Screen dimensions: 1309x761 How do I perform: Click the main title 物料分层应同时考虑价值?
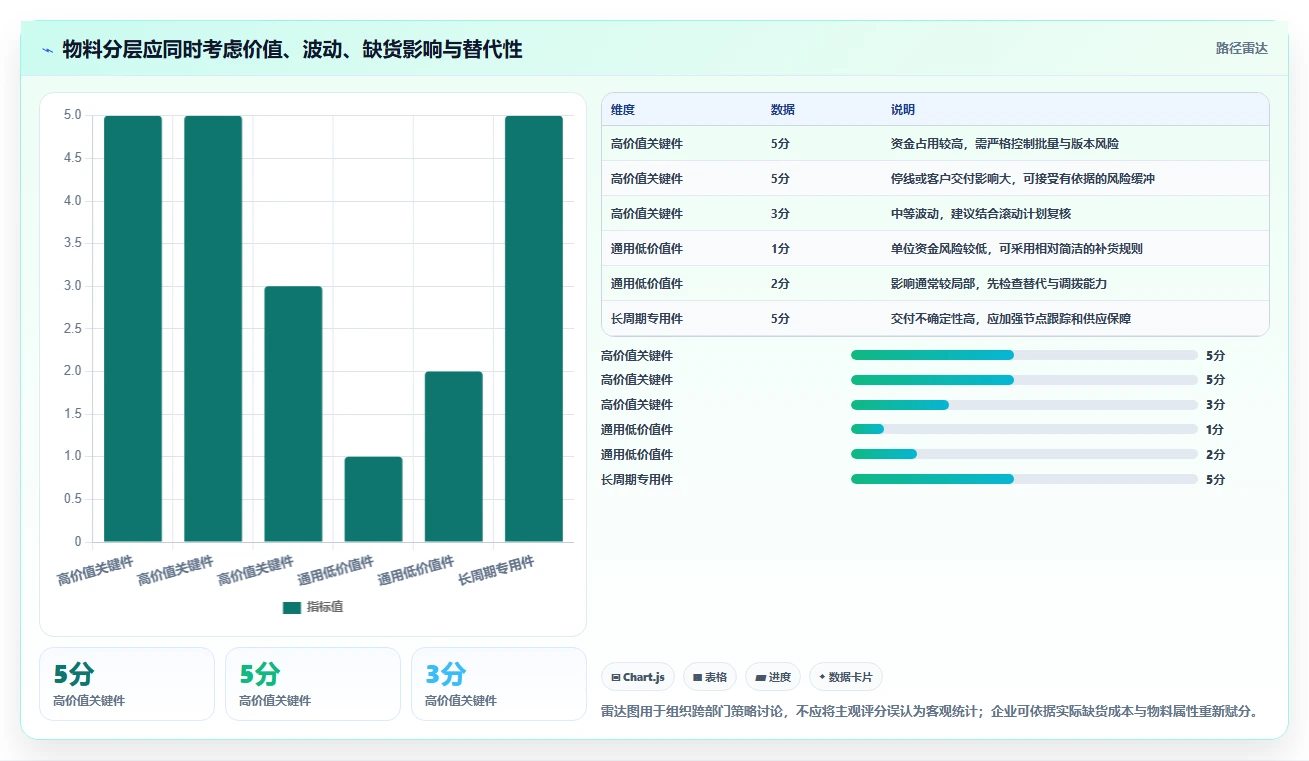click(x=292, y=49)
